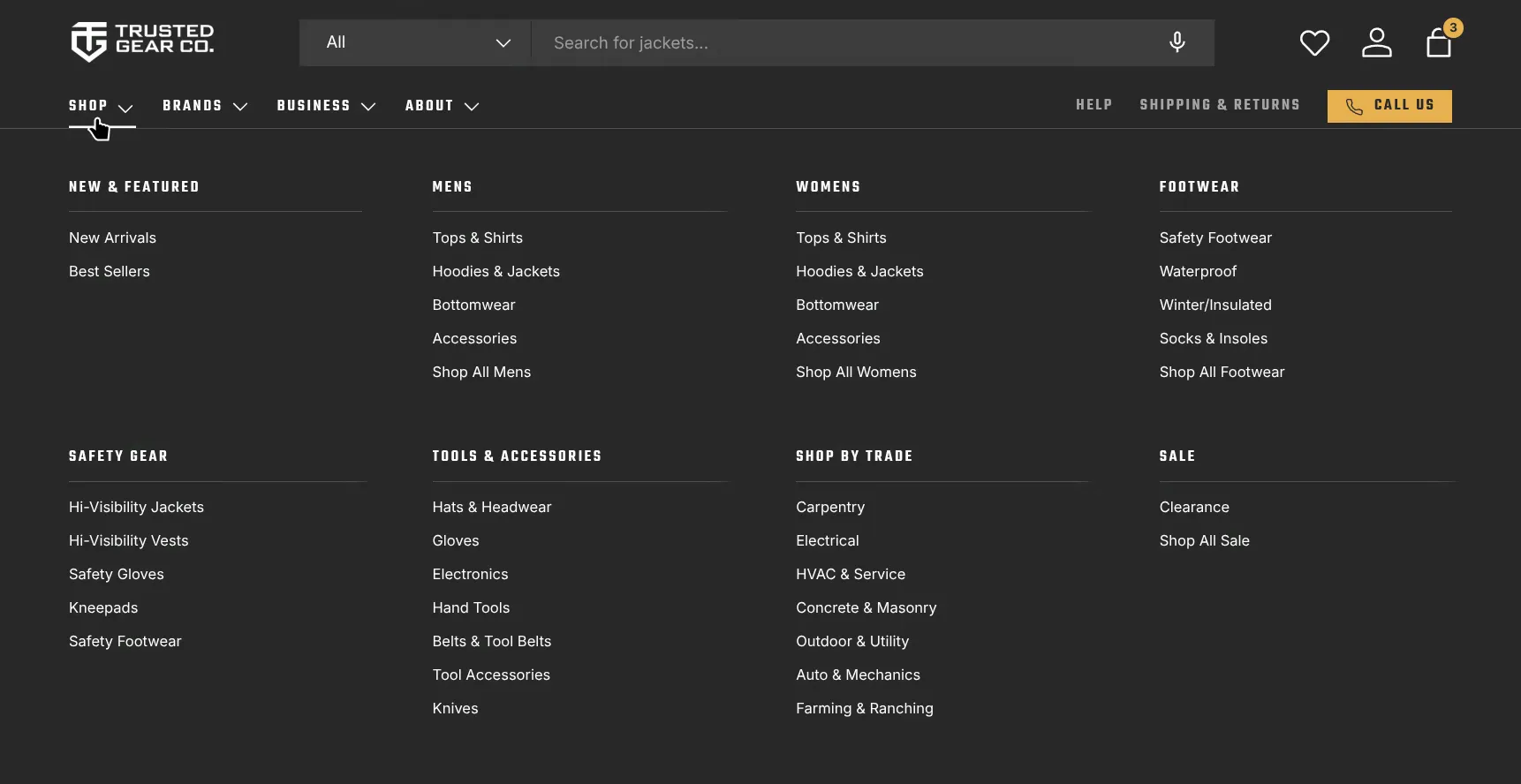Open Hats & Headwear
The width and height of the screenshot is (1521, 784).
(492, 507)
